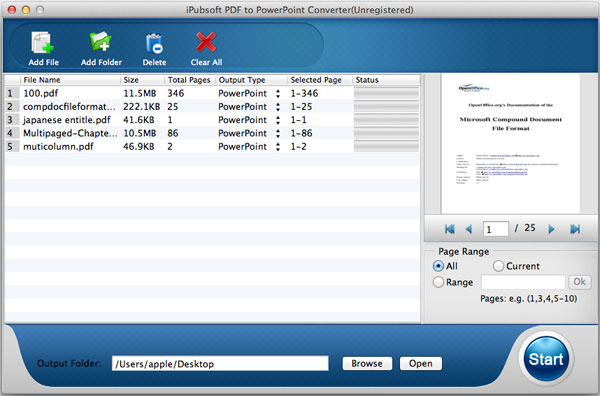Click the PDF preview thumbnail
600x396 pixels.
pos(510,144)
